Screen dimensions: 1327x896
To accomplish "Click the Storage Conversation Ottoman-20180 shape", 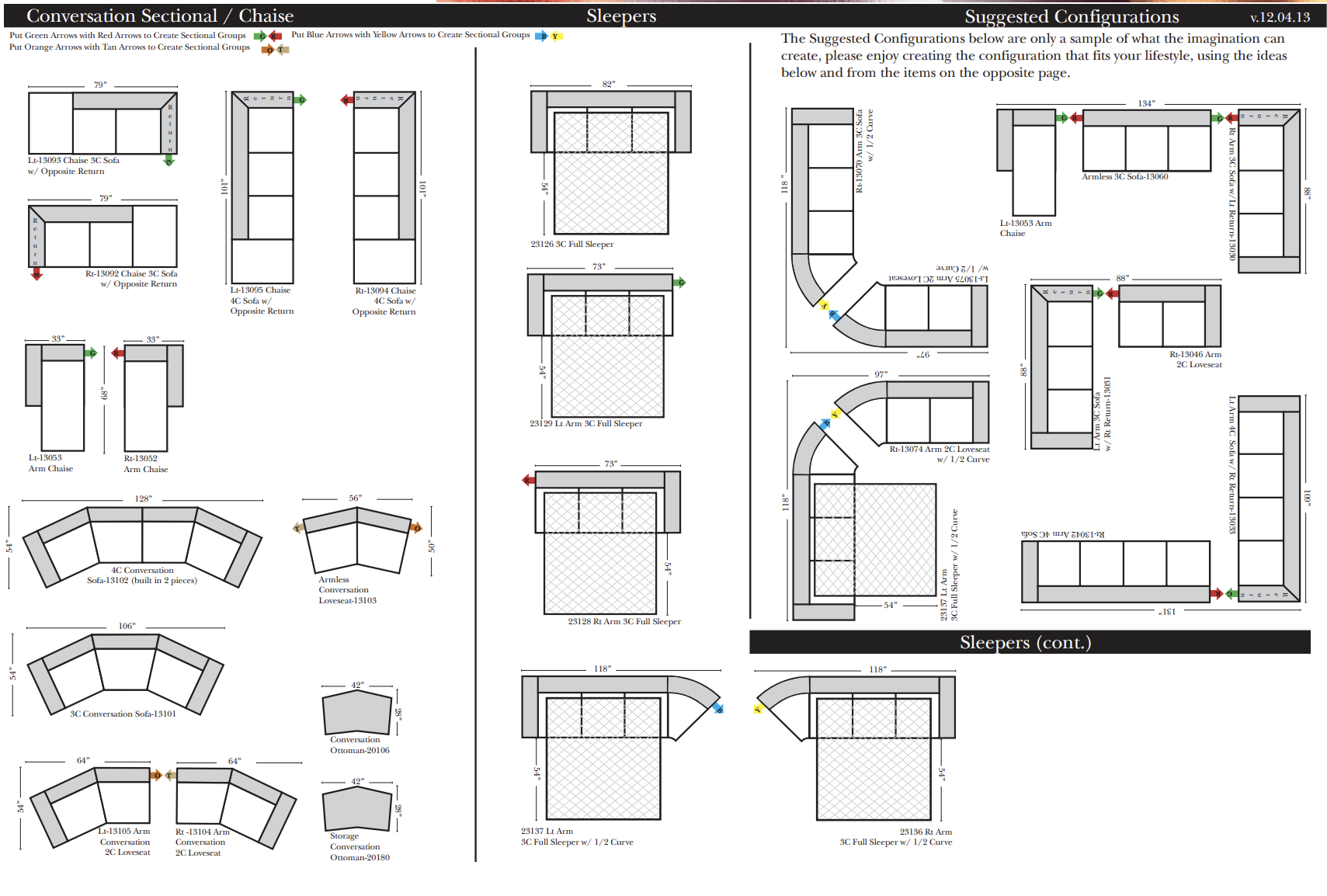I will pos(356,809).
